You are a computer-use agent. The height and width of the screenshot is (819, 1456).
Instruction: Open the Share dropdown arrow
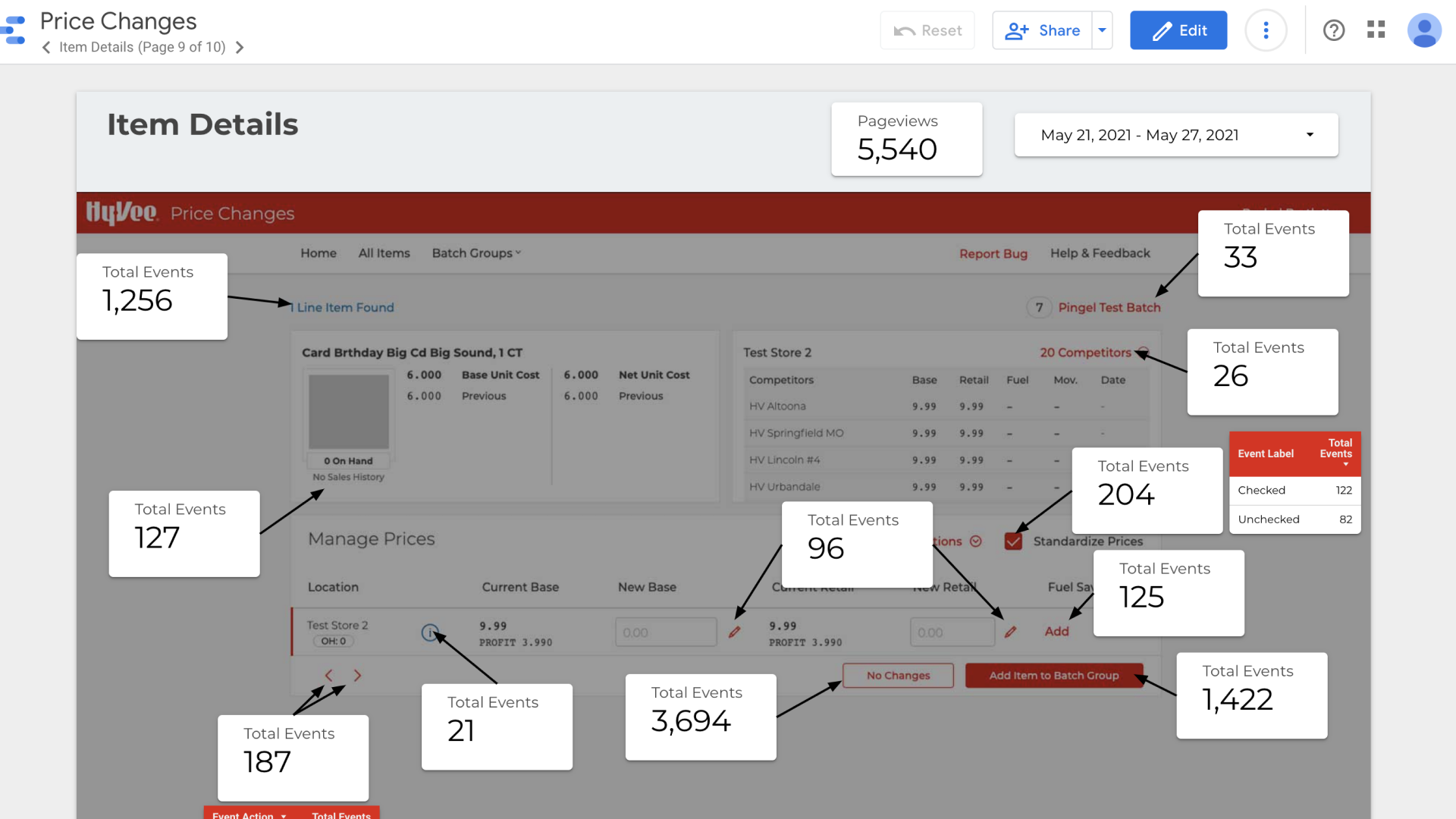[x=1102, y=30]
